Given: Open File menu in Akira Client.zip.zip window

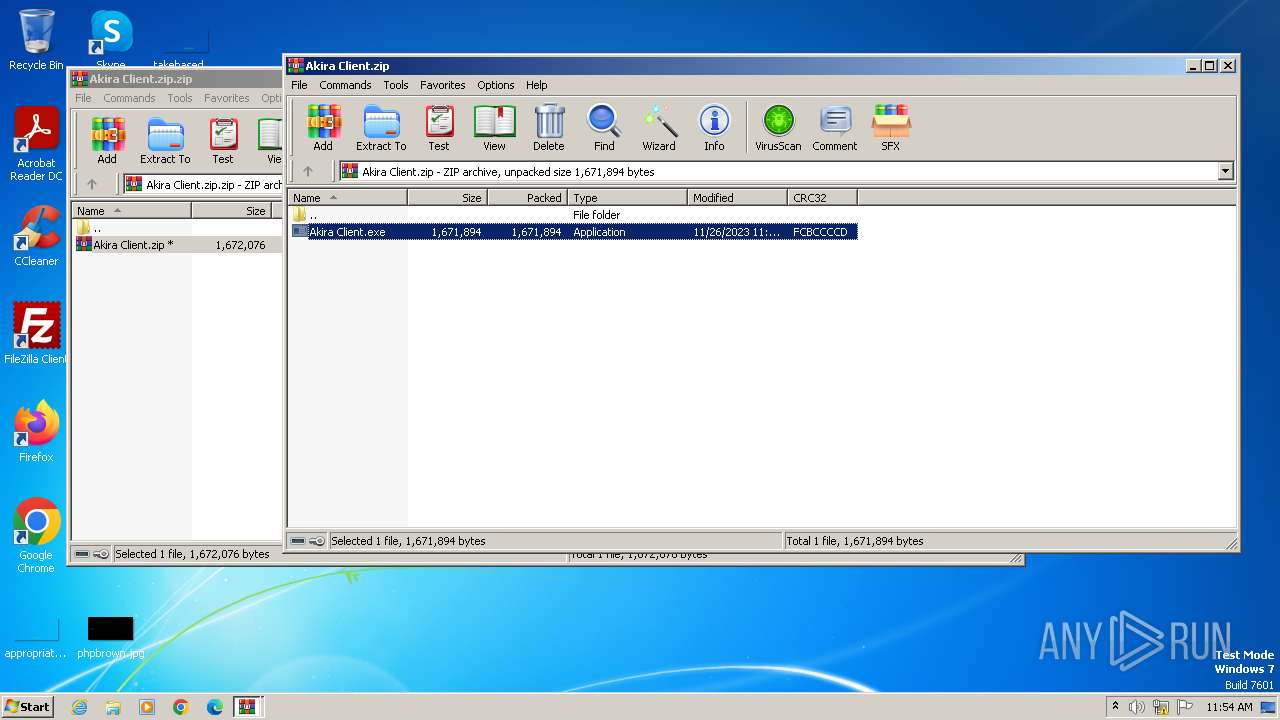Looking at the screenshot, I should click(x=83, y=98).
